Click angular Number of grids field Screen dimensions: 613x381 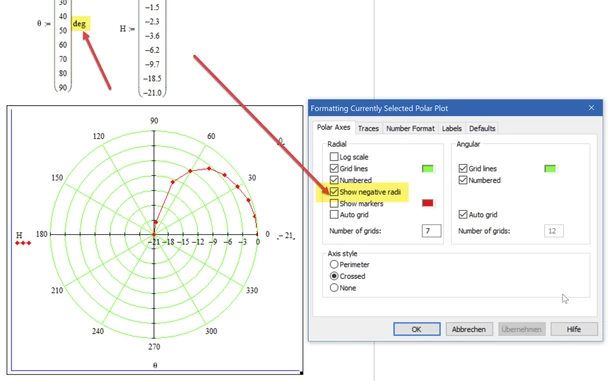554,231
